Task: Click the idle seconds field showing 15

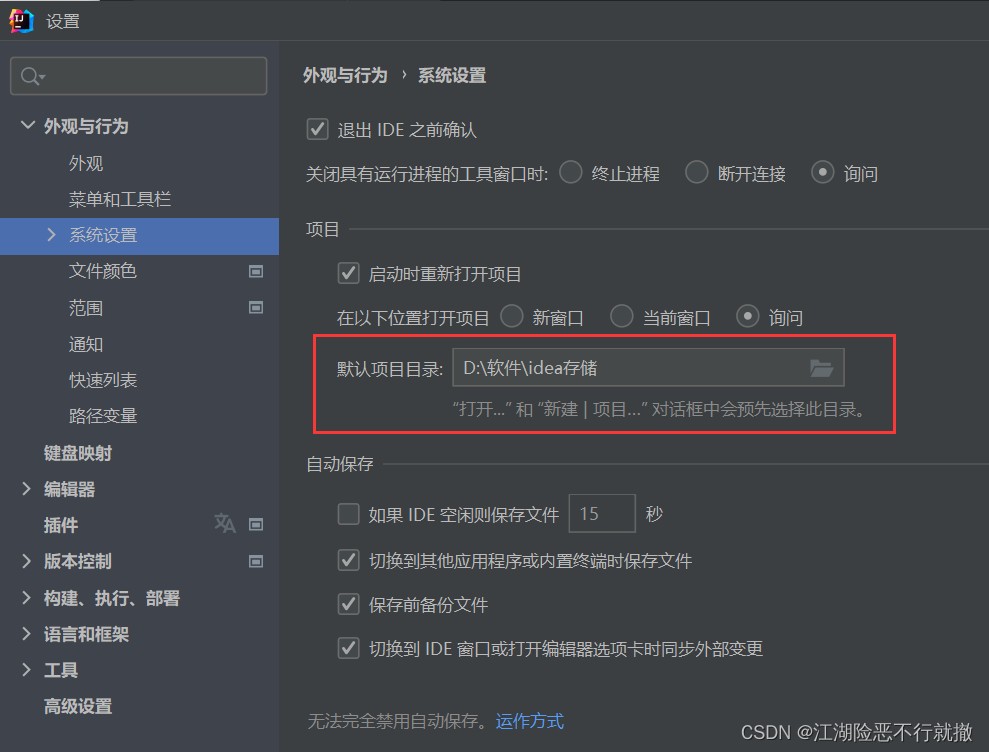Action: click(602, 514)
